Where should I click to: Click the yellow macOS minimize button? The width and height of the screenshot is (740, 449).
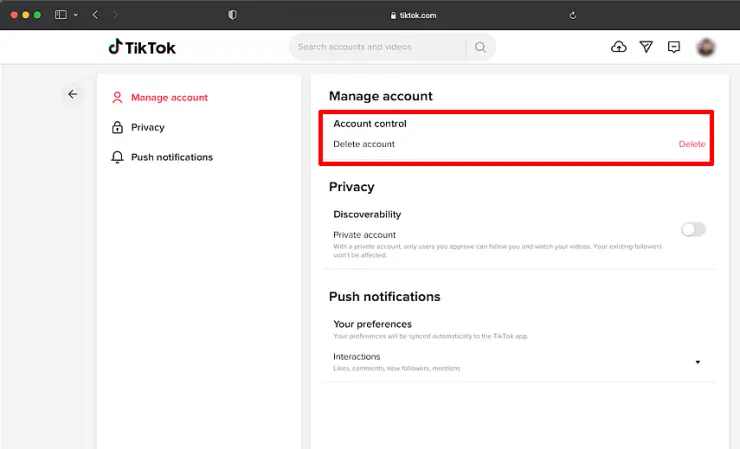(25, 15)
